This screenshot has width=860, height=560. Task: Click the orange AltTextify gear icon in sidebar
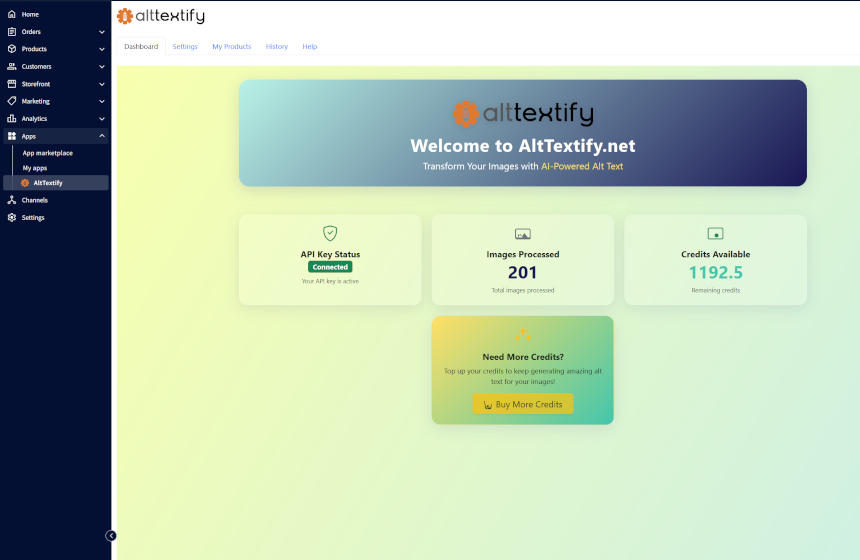[x=25, y=183]
